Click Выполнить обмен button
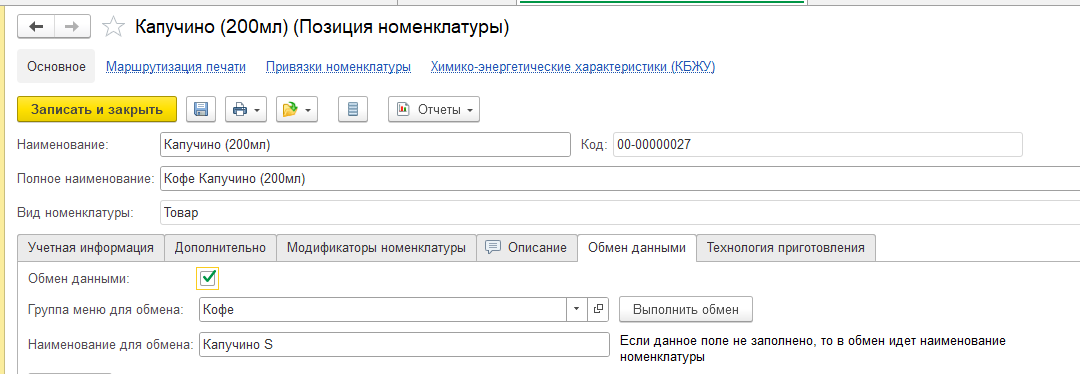The width and height of the screenshot is (1080, 374). coord(685,309)
